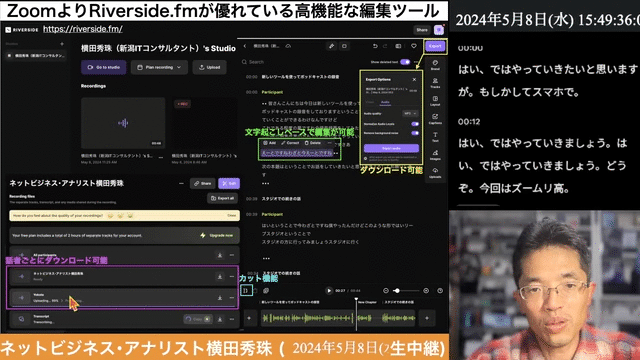Toggle Show deleted text switch

(x=405, y=62)
